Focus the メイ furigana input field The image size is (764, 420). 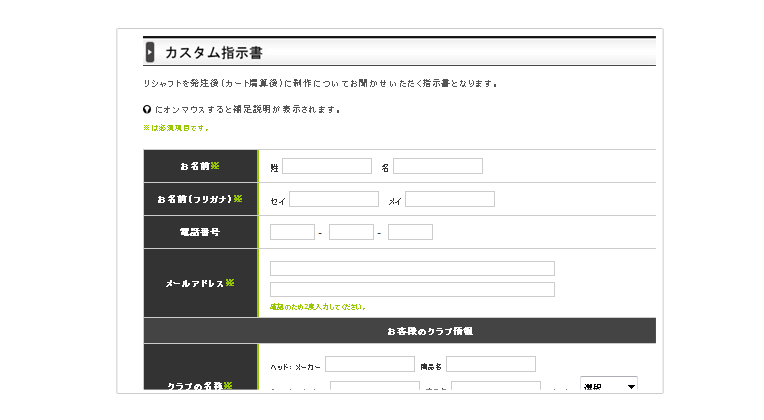coord(450,199)
